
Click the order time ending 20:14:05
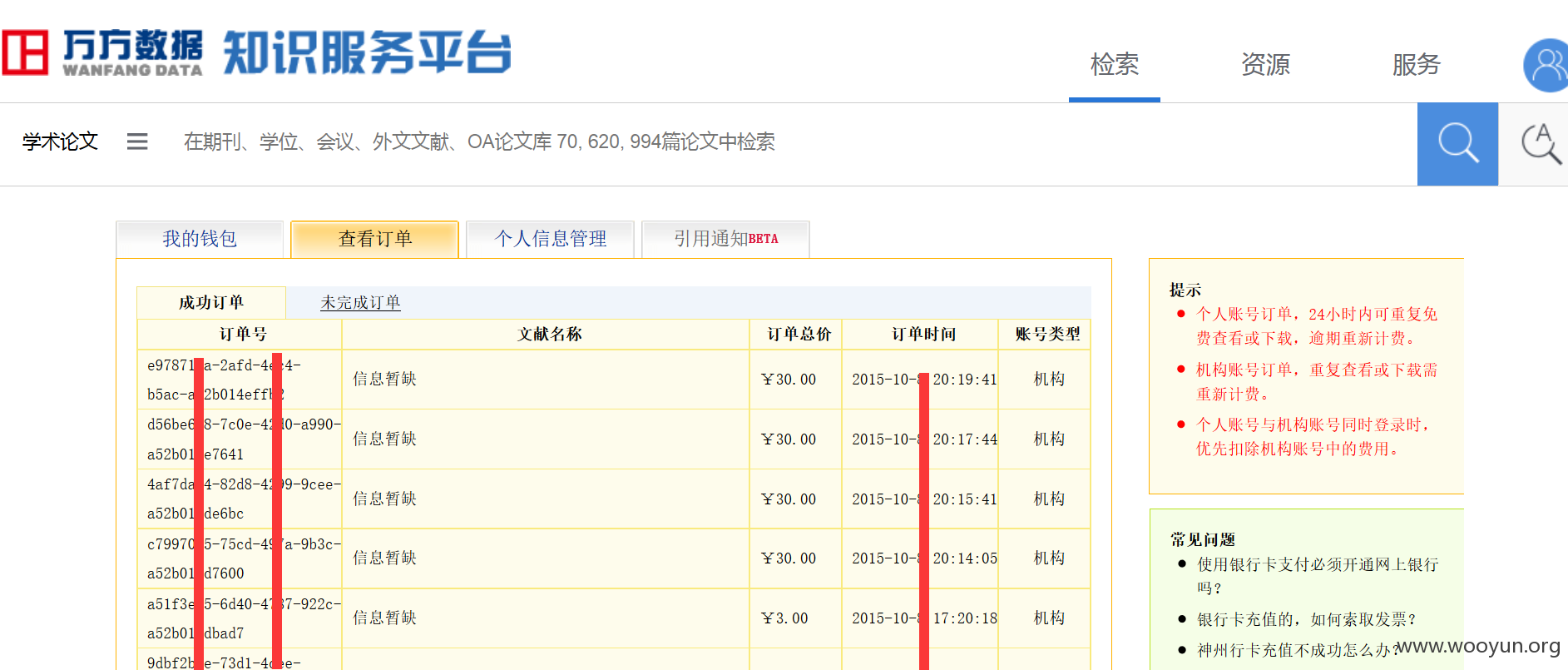tap(924, 558)
